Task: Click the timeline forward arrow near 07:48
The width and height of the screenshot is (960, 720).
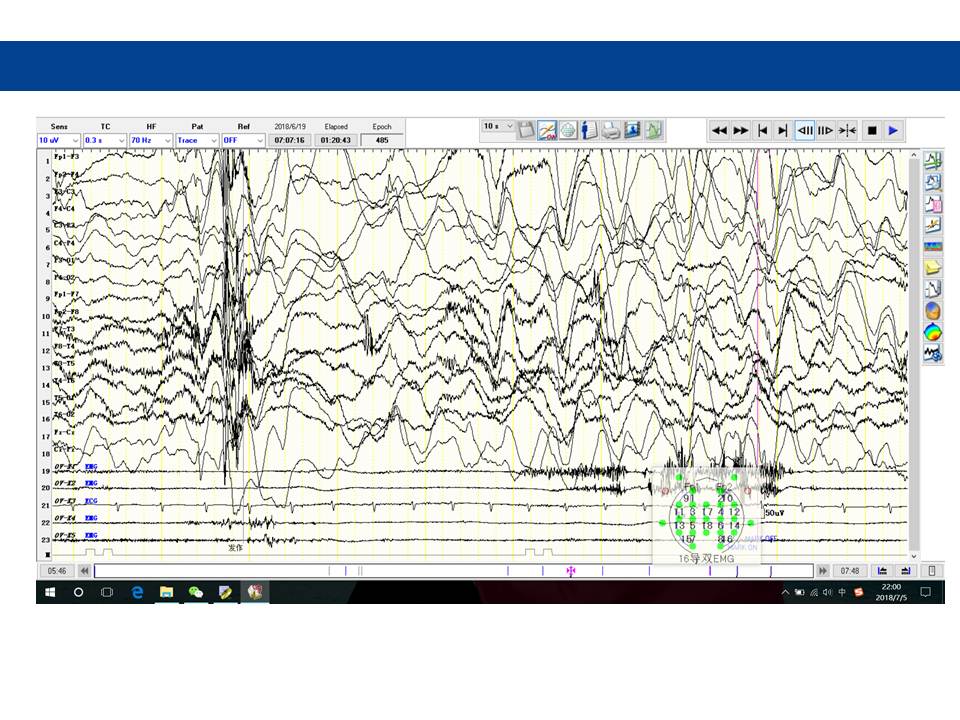Action: pyautogui.click(x=823, y=571)
